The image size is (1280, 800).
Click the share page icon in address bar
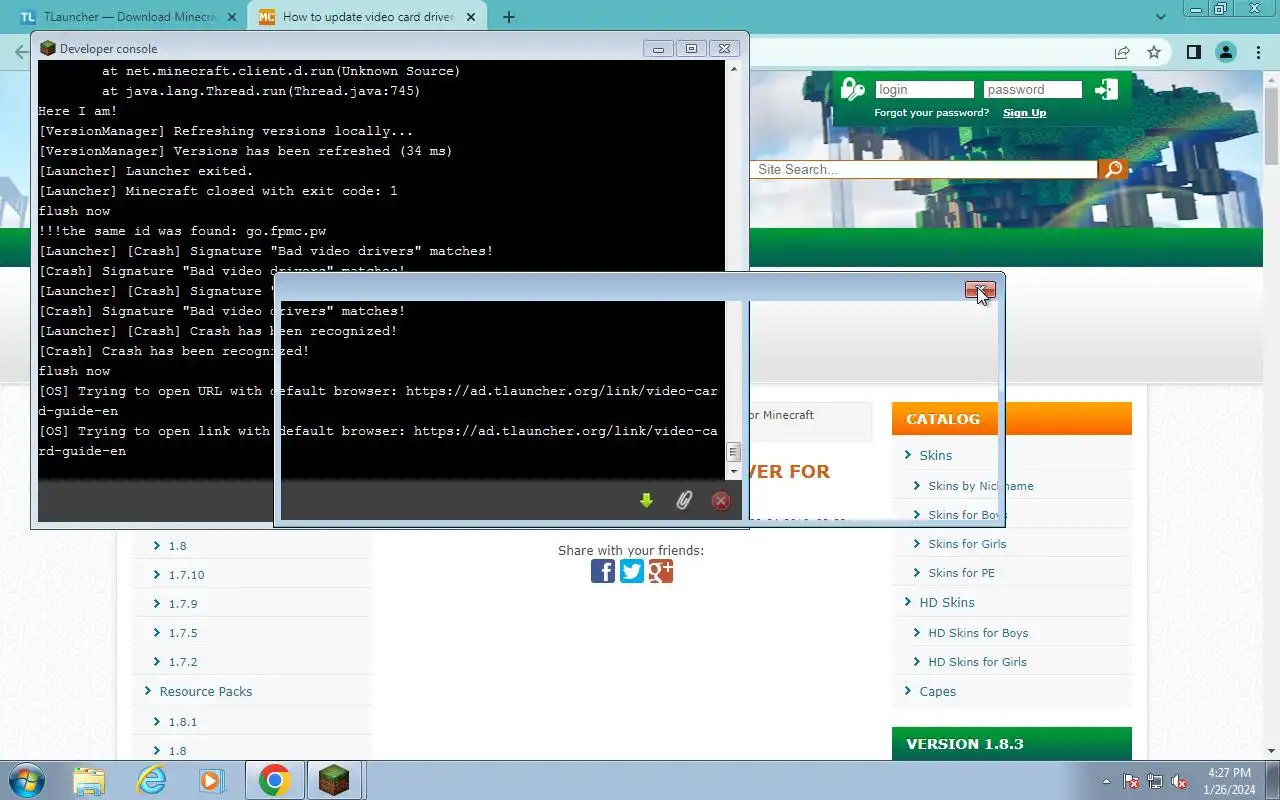click(x=1122, y=52)
